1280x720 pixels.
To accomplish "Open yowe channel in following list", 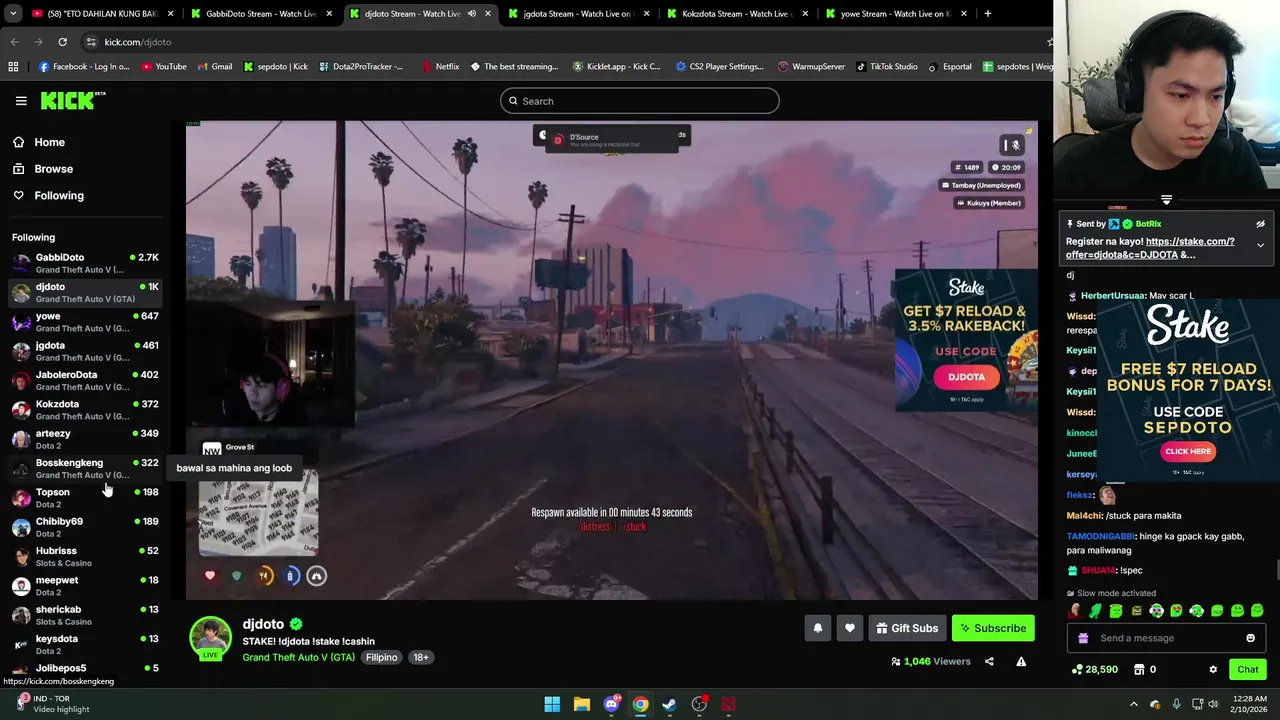I will pyautogui.click(x=85, y=322).
